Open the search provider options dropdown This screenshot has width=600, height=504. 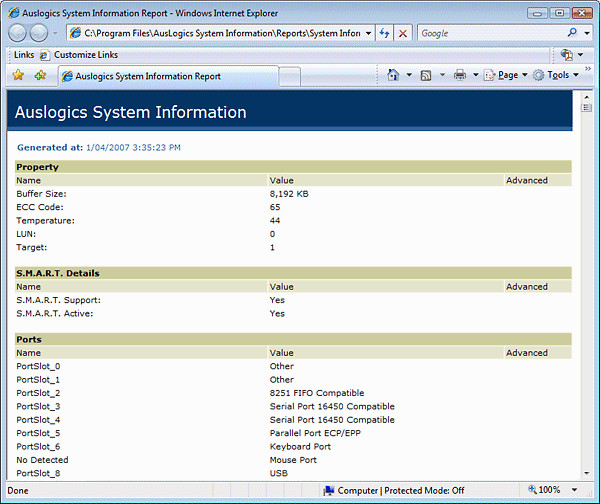coord(587,33)
